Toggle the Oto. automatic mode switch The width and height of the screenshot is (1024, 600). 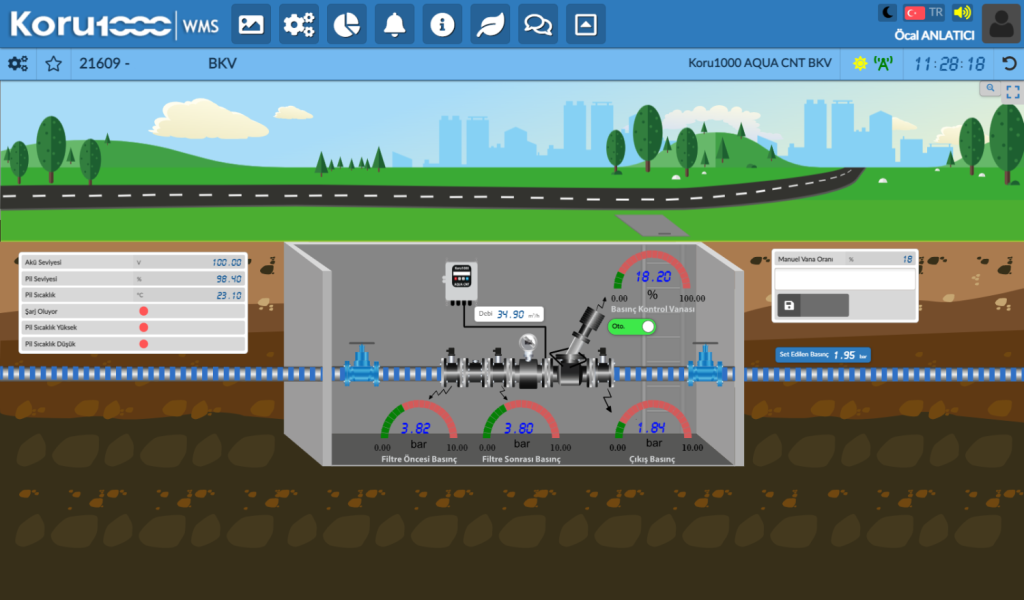632,326
